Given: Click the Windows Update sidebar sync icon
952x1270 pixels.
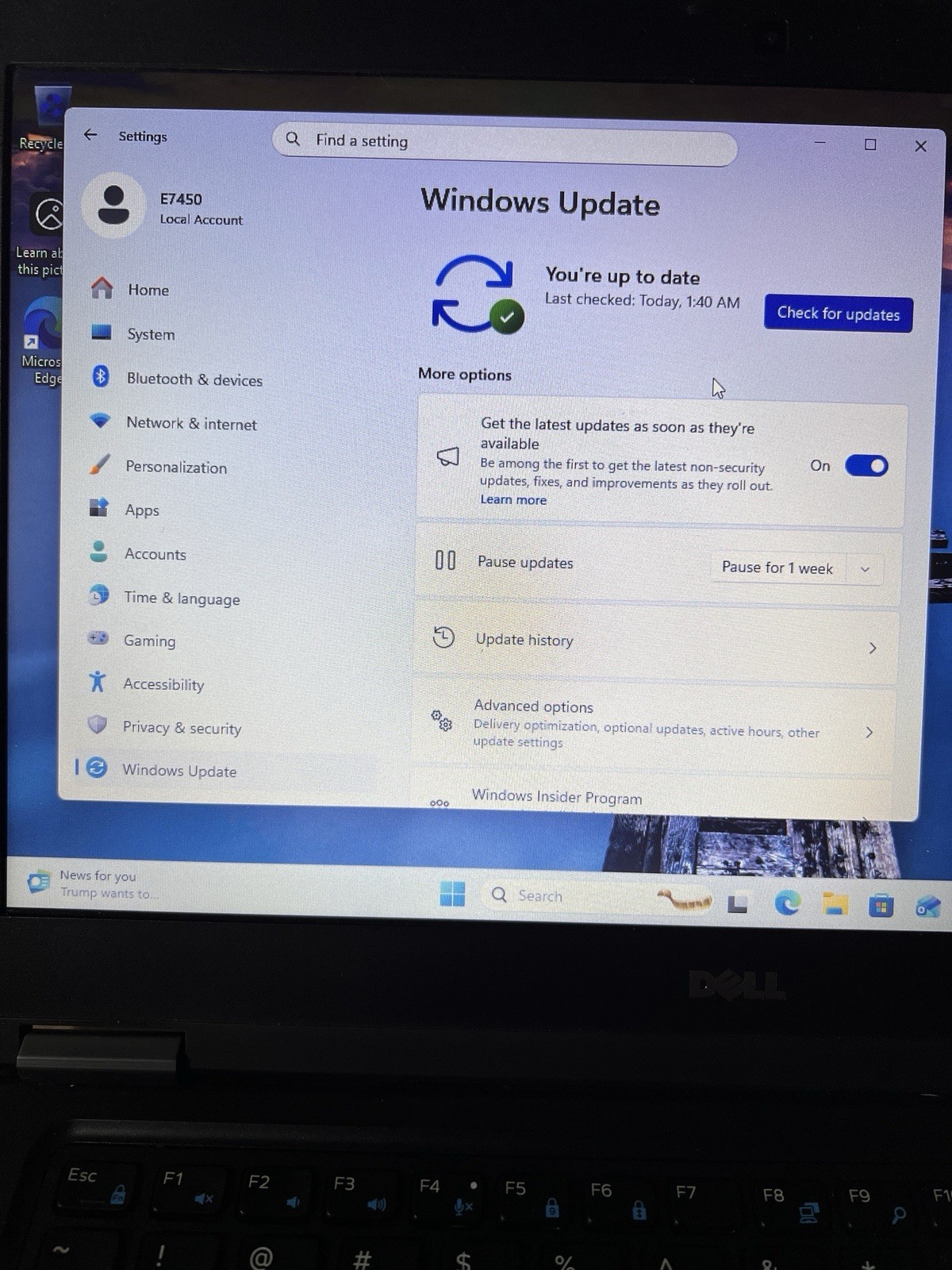Looking at the screenshot, I should [96, 767].
